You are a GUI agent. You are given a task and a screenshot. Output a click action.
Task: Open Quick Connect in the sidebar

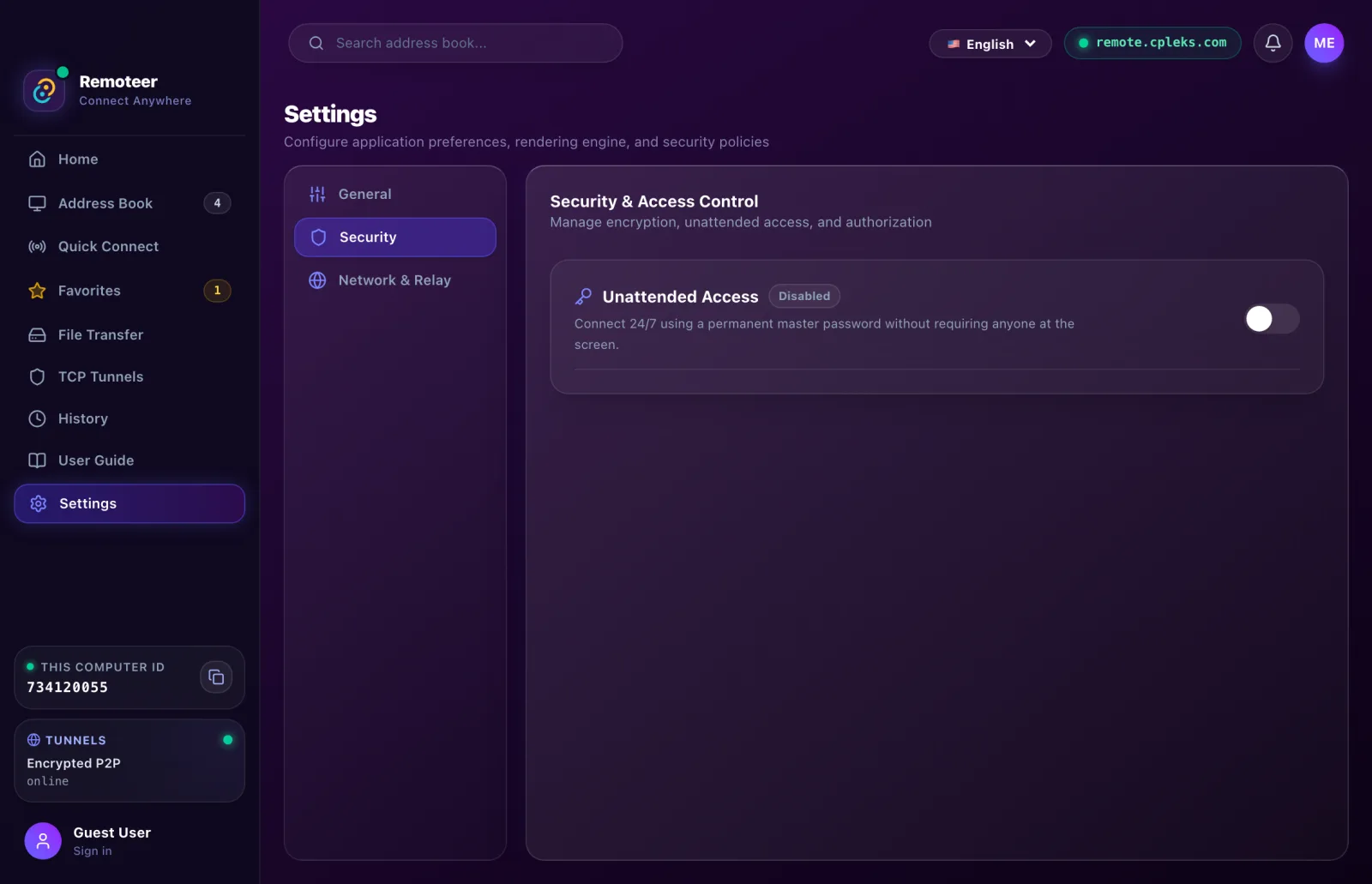click(x=129, y=247)
